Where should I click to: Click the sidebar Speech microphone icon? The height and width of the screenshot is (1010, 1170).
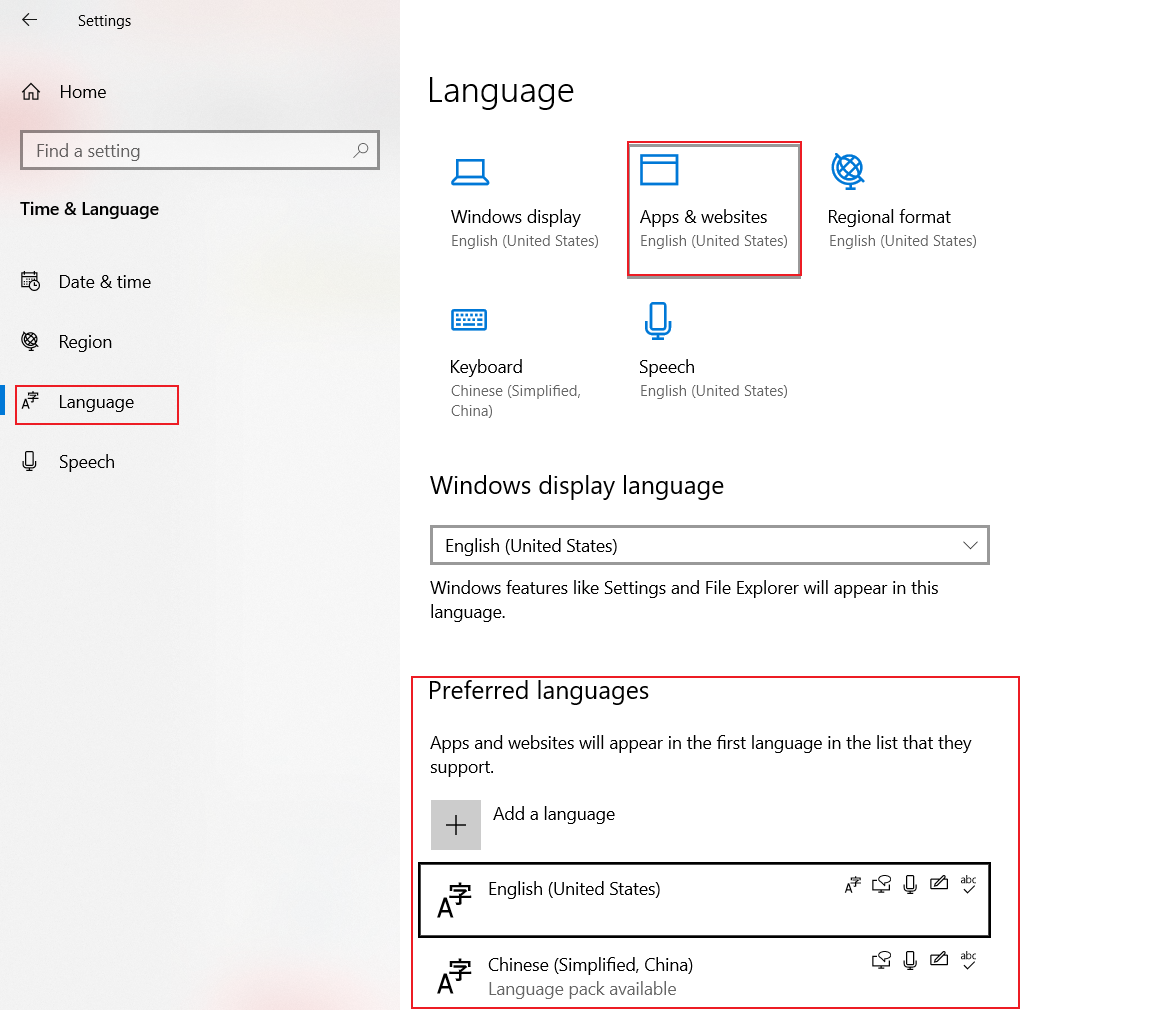pyautogui.click(x=29, y=461)
